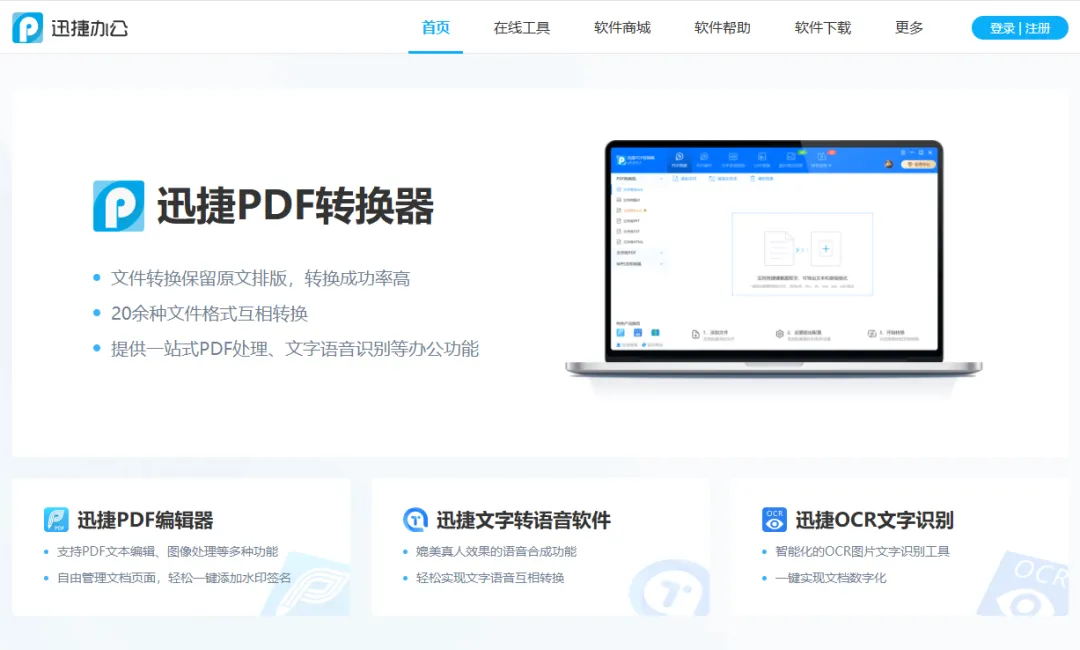This screenshot has width=1080, height=650.
Task: Open 软件帮助 navigation item
Action: [x=723, y=28]
